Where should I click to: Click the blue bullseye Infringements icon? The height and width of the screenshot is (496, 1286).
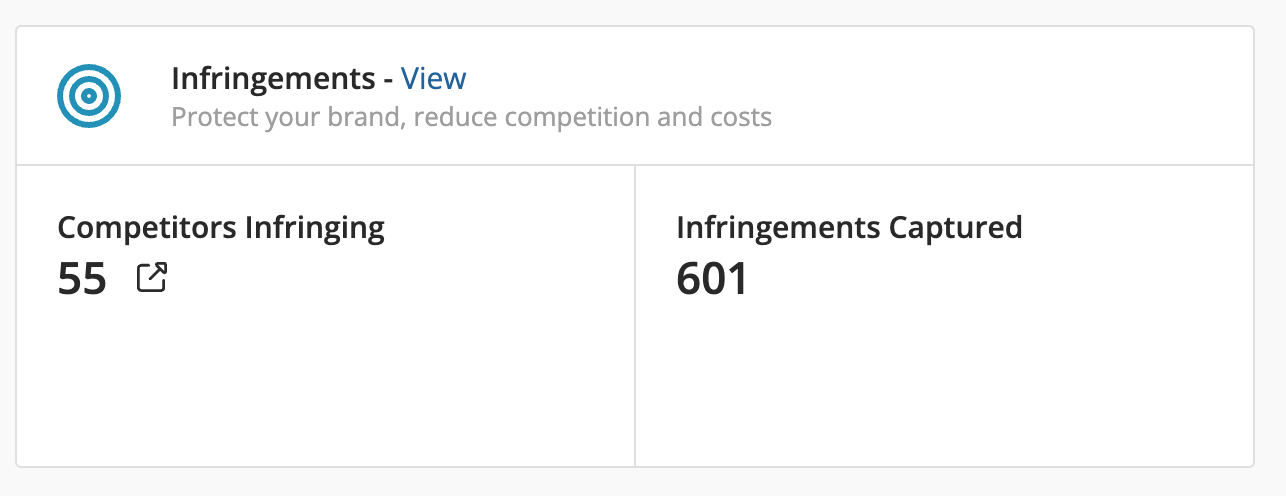[x=89, y=96]
